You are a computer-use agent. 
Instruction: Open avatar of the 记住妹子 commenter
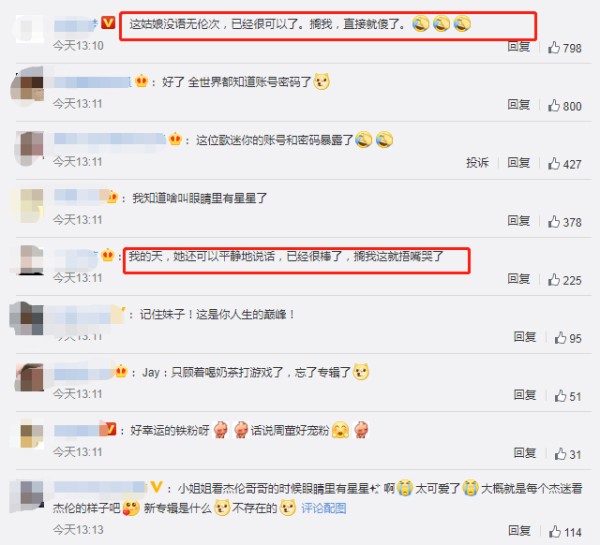point(26,318)
